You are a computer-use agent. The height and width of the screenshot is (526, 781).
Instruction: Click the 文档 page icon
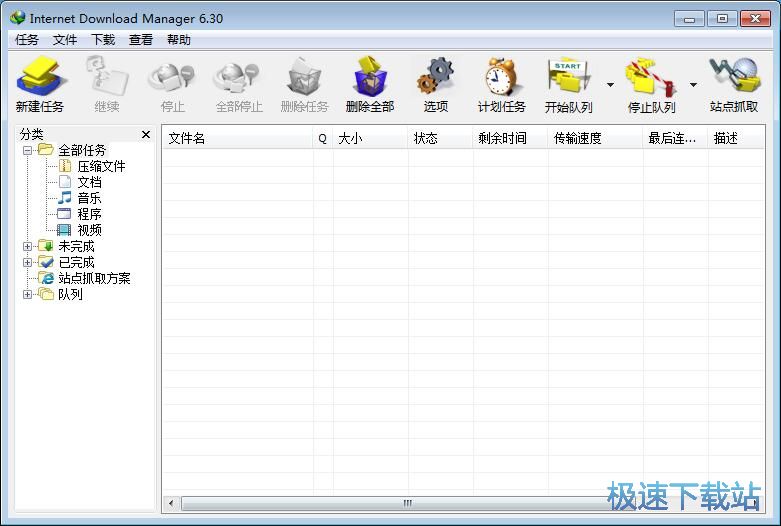(x=65, y=182)
